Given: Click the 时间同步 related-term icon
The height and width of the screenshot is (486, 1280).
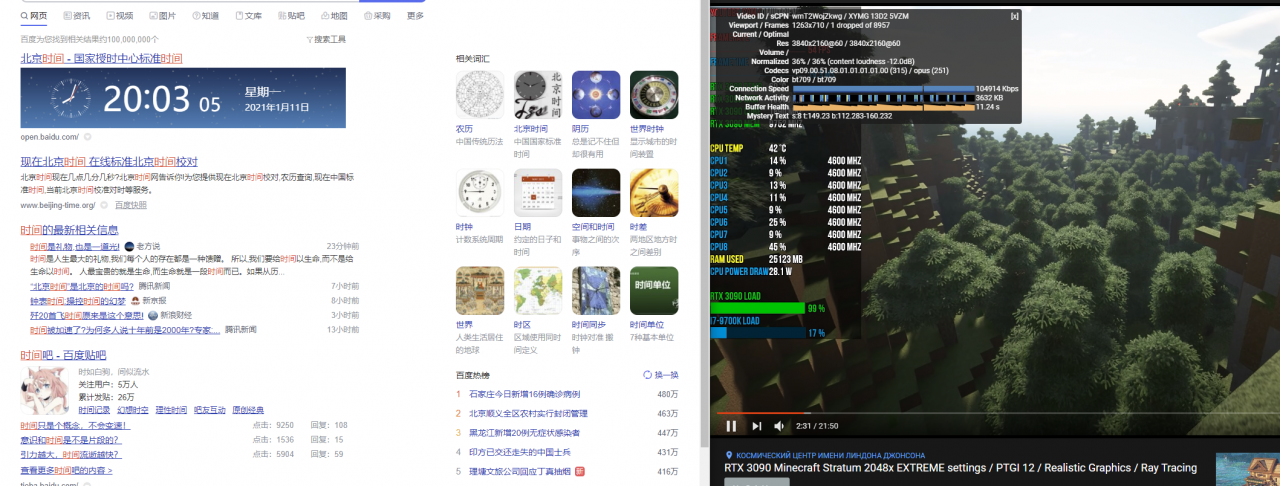Looking at the screenshot, I should [x=596, y=291].
